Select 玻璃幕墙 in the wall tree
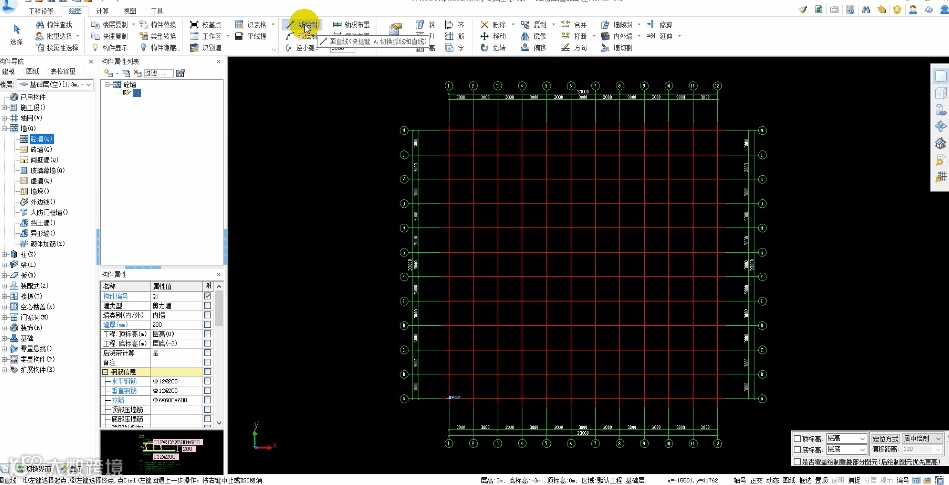This screenshot has height=485, width=949. [x=48, y=171]
